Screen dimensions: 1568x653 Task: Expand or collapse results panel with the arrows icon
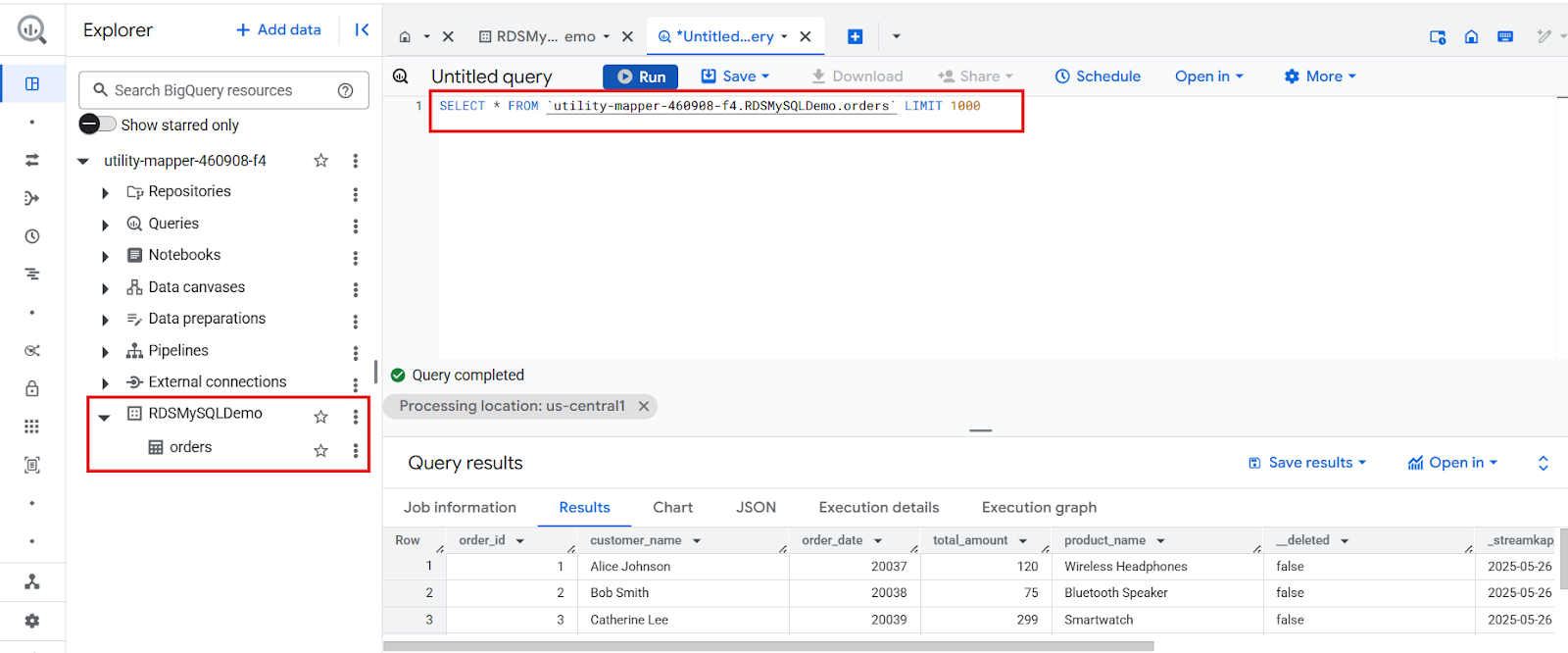pos(1543,463)
